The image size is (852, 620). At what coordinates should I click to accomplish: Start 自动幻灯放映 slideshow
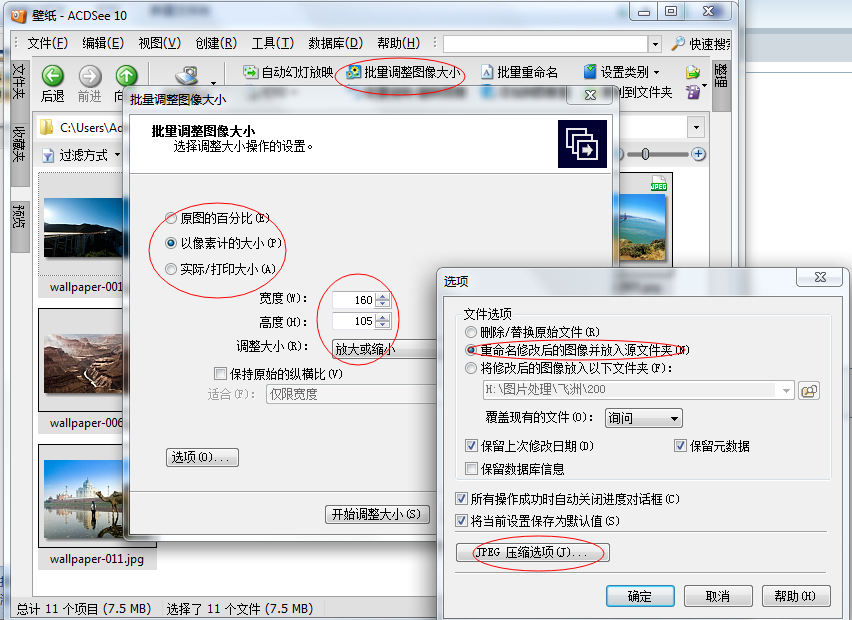point(288,72)
